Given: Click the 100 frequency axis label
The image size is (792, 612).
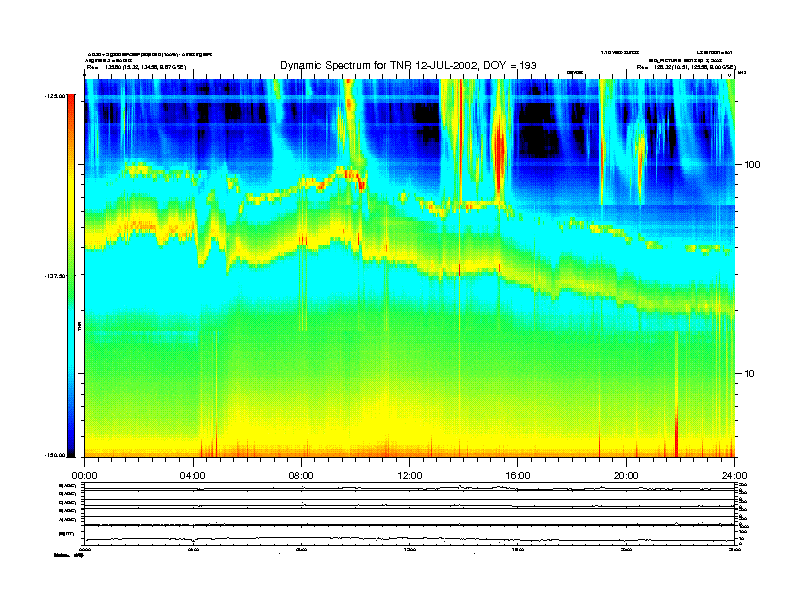Looking at the screenshot, I should 752,165.
